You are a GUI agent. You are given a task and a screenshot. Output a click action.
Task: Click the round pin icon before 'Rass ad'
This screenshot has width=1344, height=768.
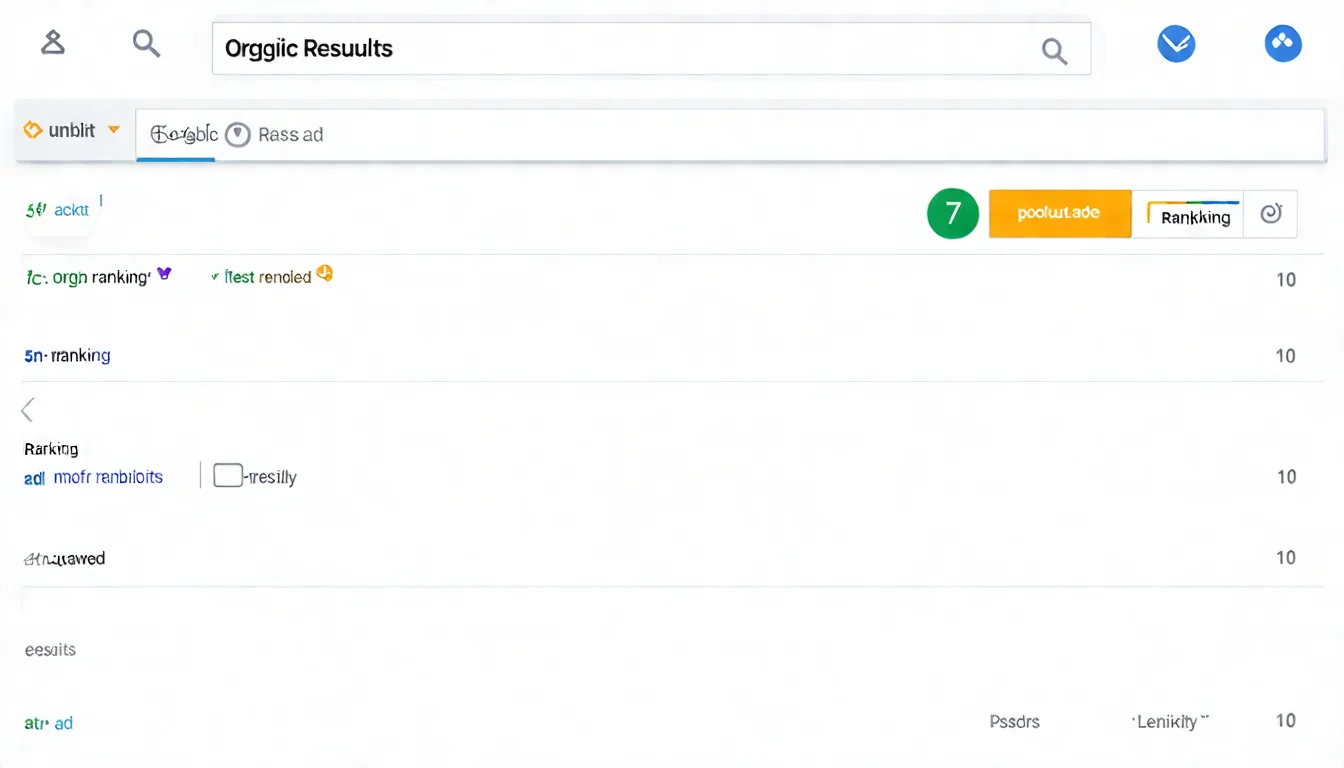click(237, 135)
